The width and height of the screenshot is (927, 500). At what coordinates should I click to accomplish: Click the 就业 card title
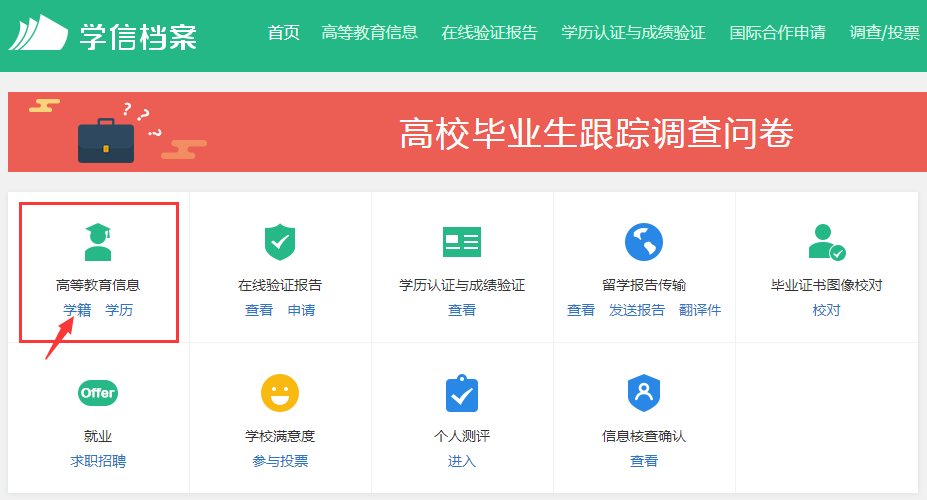[x=98, y=436]
